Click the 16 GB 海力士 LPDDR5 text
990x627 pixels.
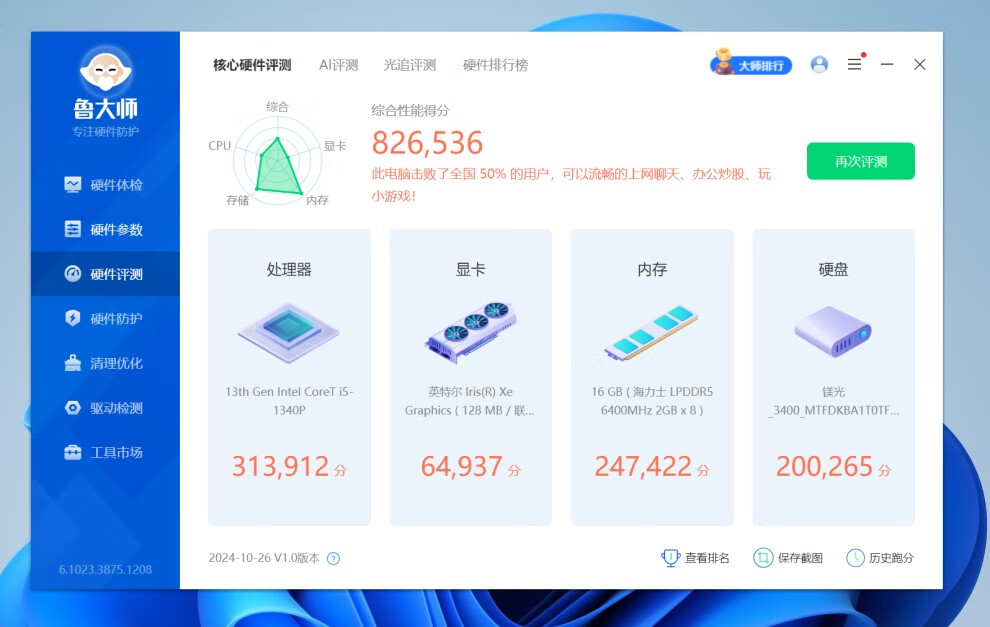[x=652, y=401]
